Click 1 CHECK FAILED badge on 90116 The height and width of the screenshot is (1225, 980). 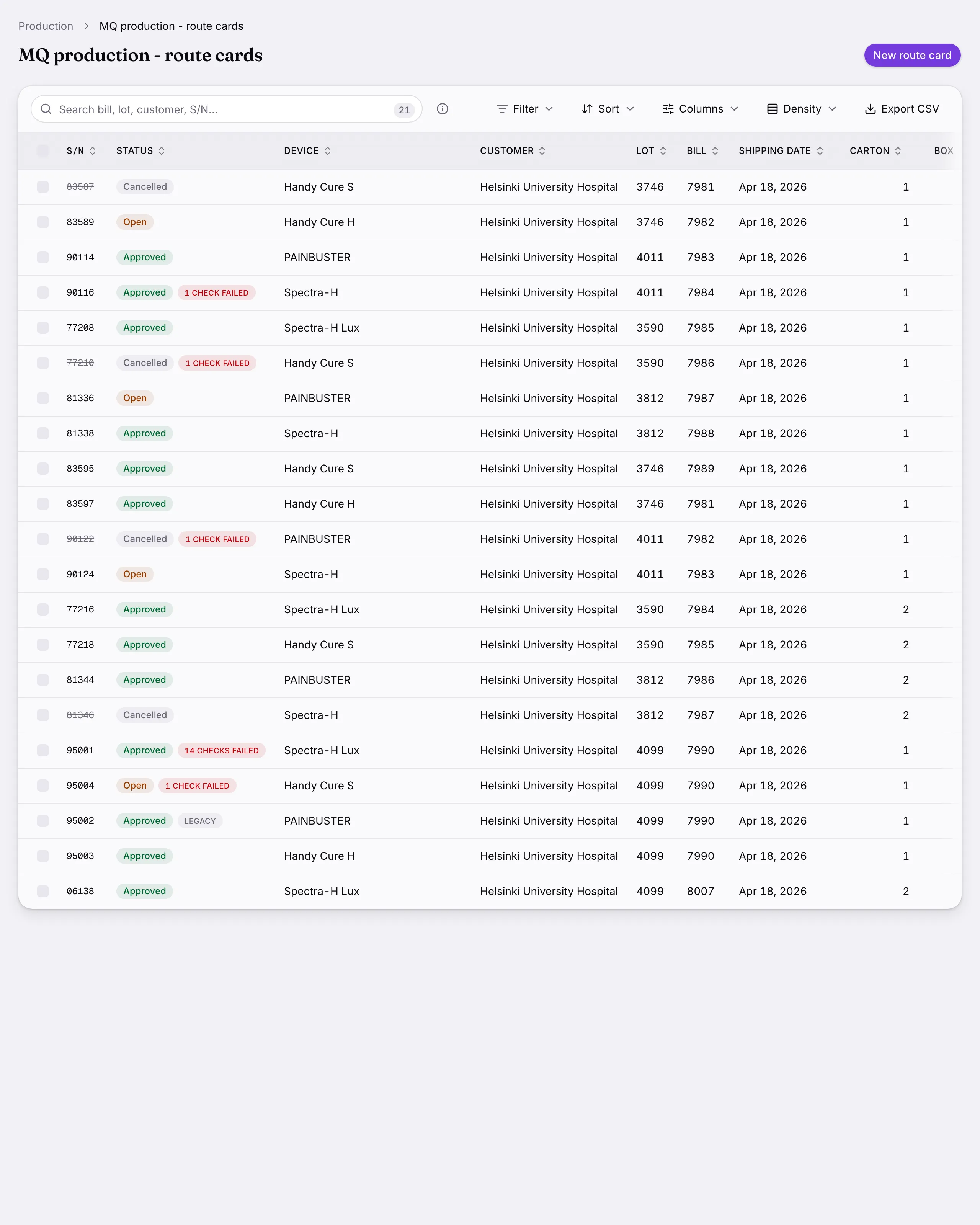click(216, 292)
